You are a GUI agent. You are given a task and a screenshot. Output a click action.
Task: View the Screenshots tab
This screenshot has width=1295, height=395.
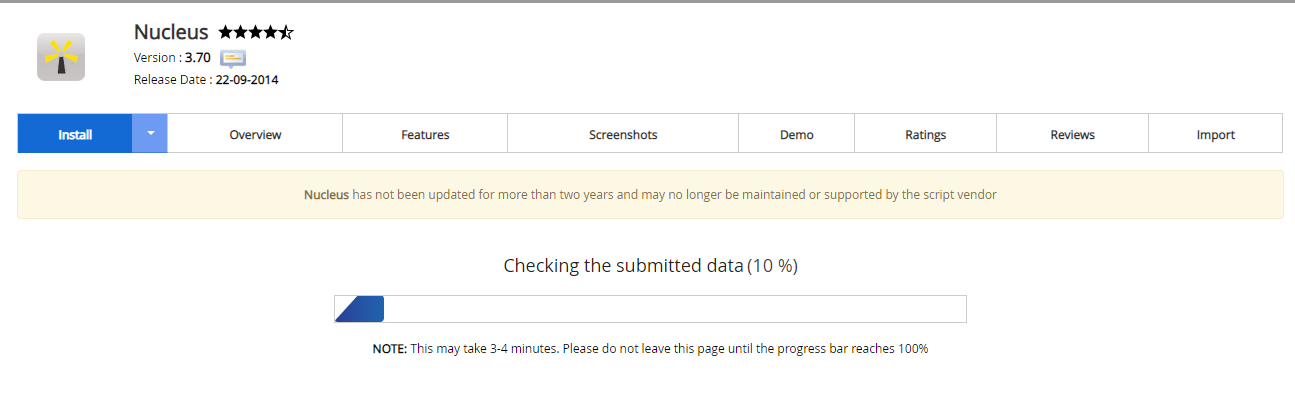(x=623, y=134)
